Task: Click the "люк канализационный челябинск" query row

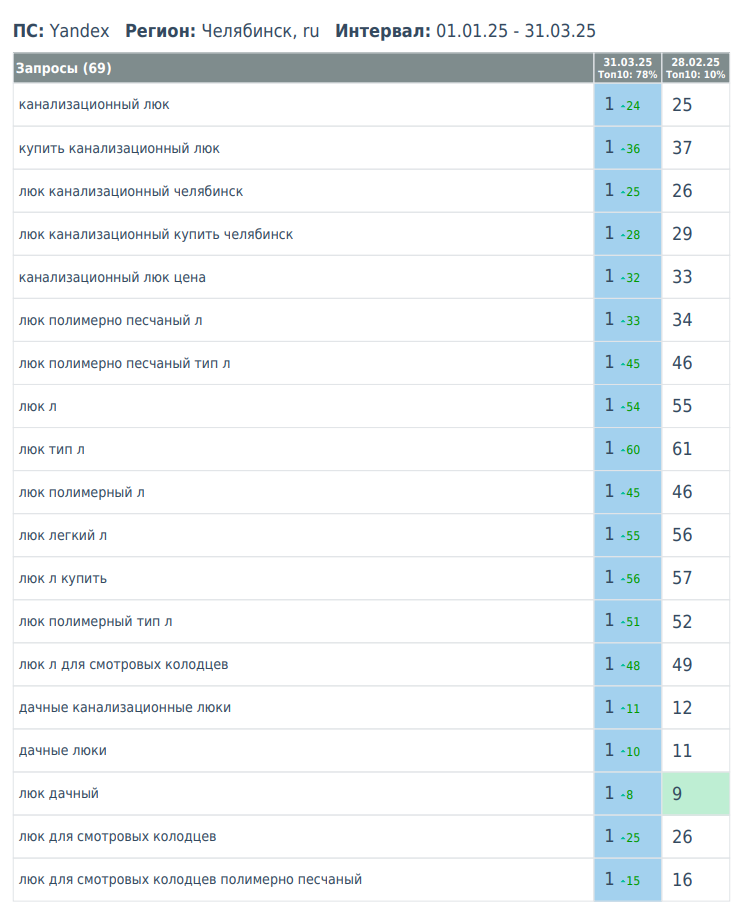Action: 131,191
